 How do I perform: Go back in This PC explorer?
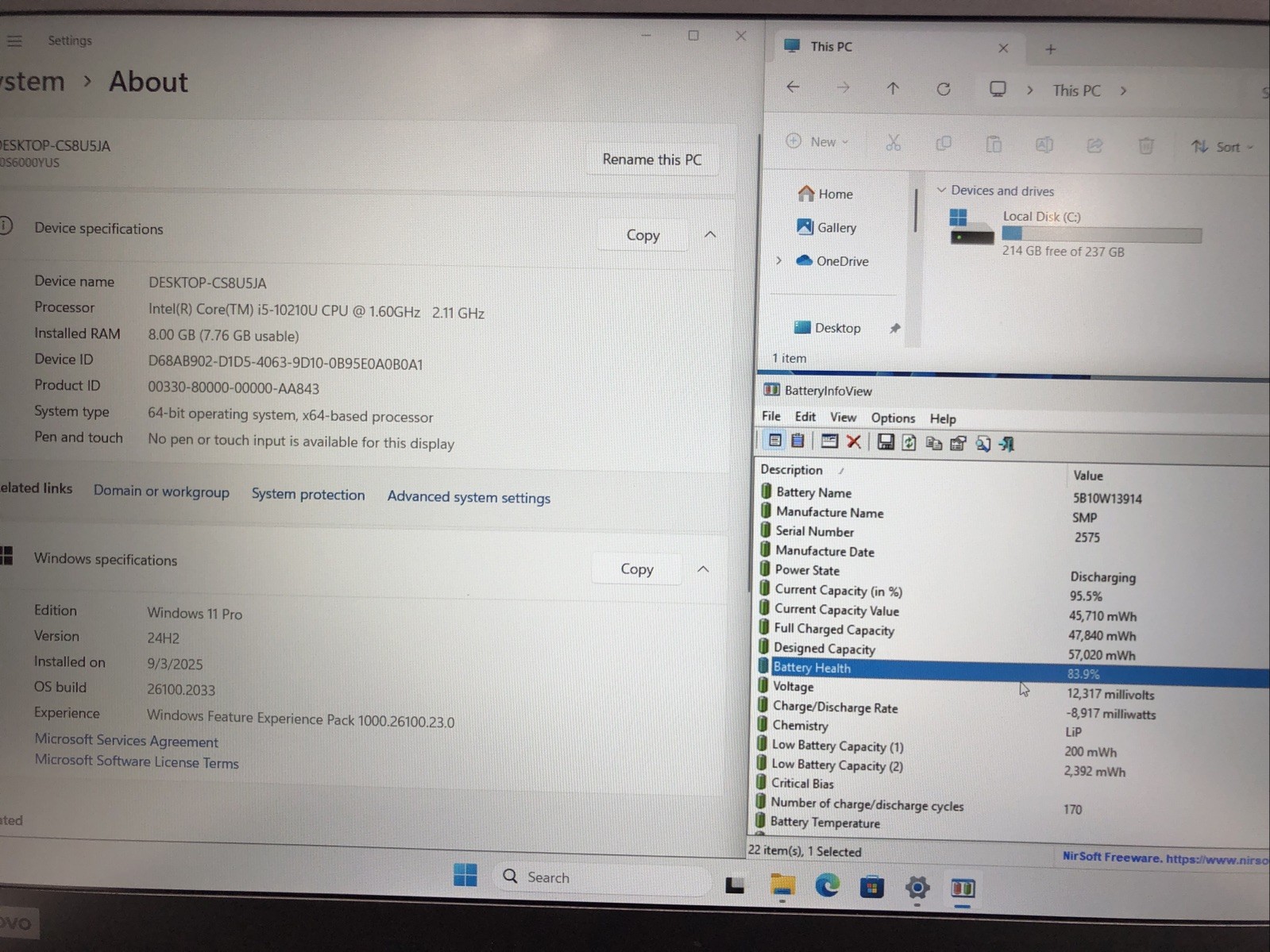793,87
